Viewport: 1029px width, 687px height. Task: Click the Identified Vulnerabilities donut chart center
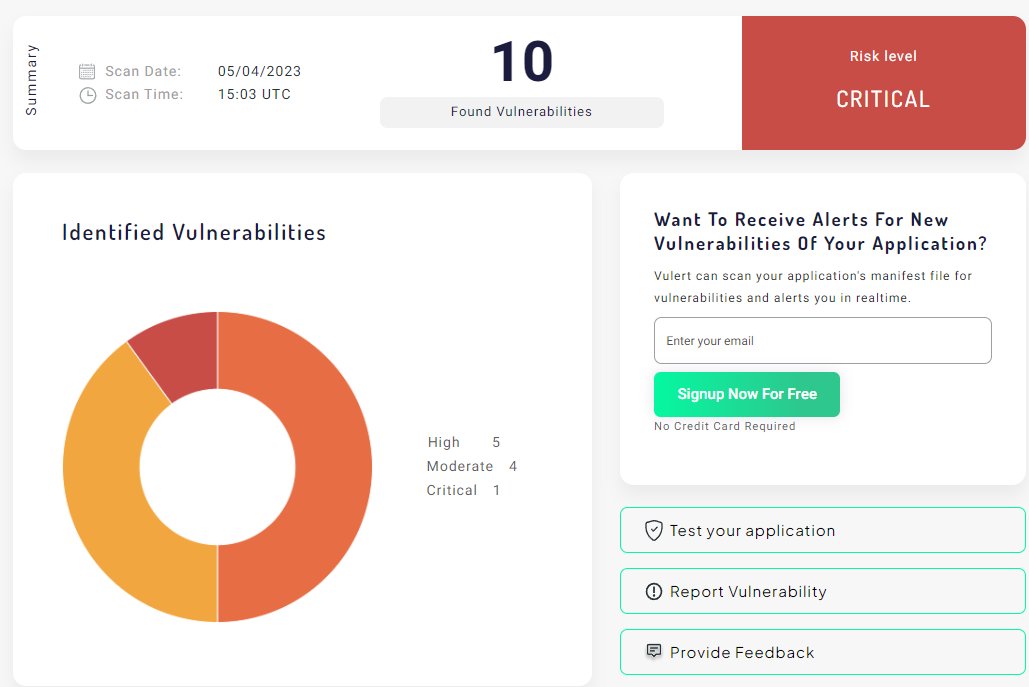[217, 466]
